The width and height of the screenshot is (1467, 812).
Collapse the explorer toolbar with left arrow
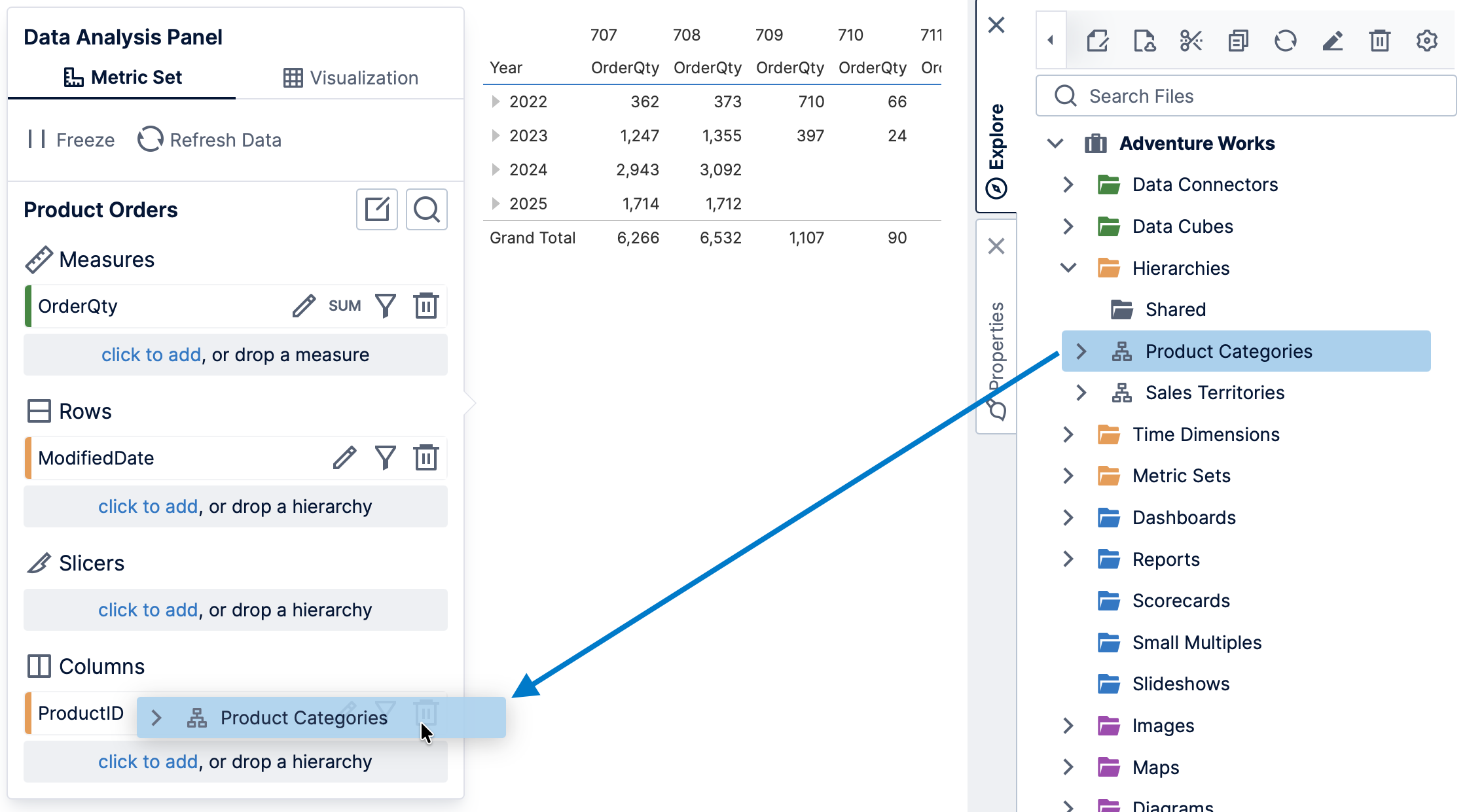1051,40
